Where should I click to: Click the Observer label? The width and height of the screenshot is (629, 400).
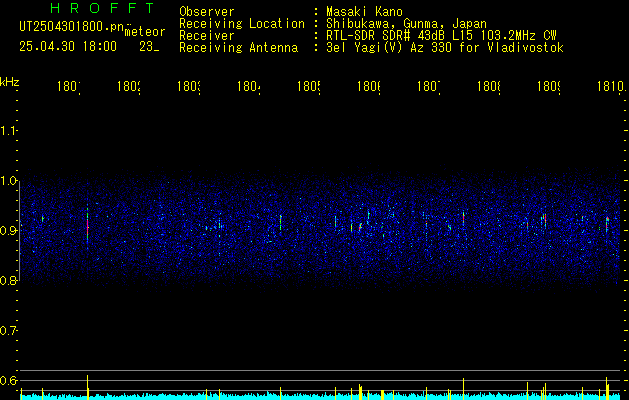tap(207, 12)
